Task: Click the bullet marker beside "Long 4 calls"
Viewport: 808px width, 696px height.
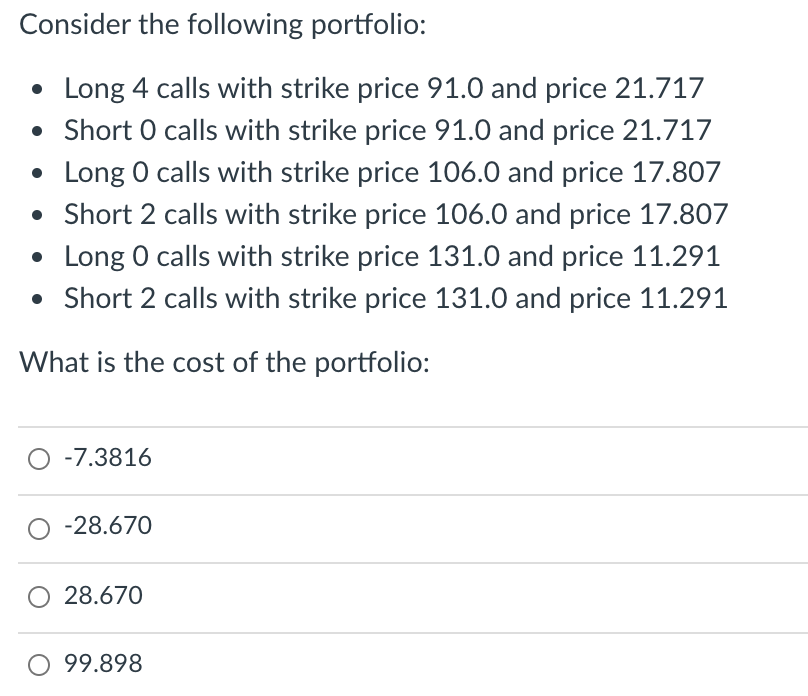Action: [x=37, y=90]
